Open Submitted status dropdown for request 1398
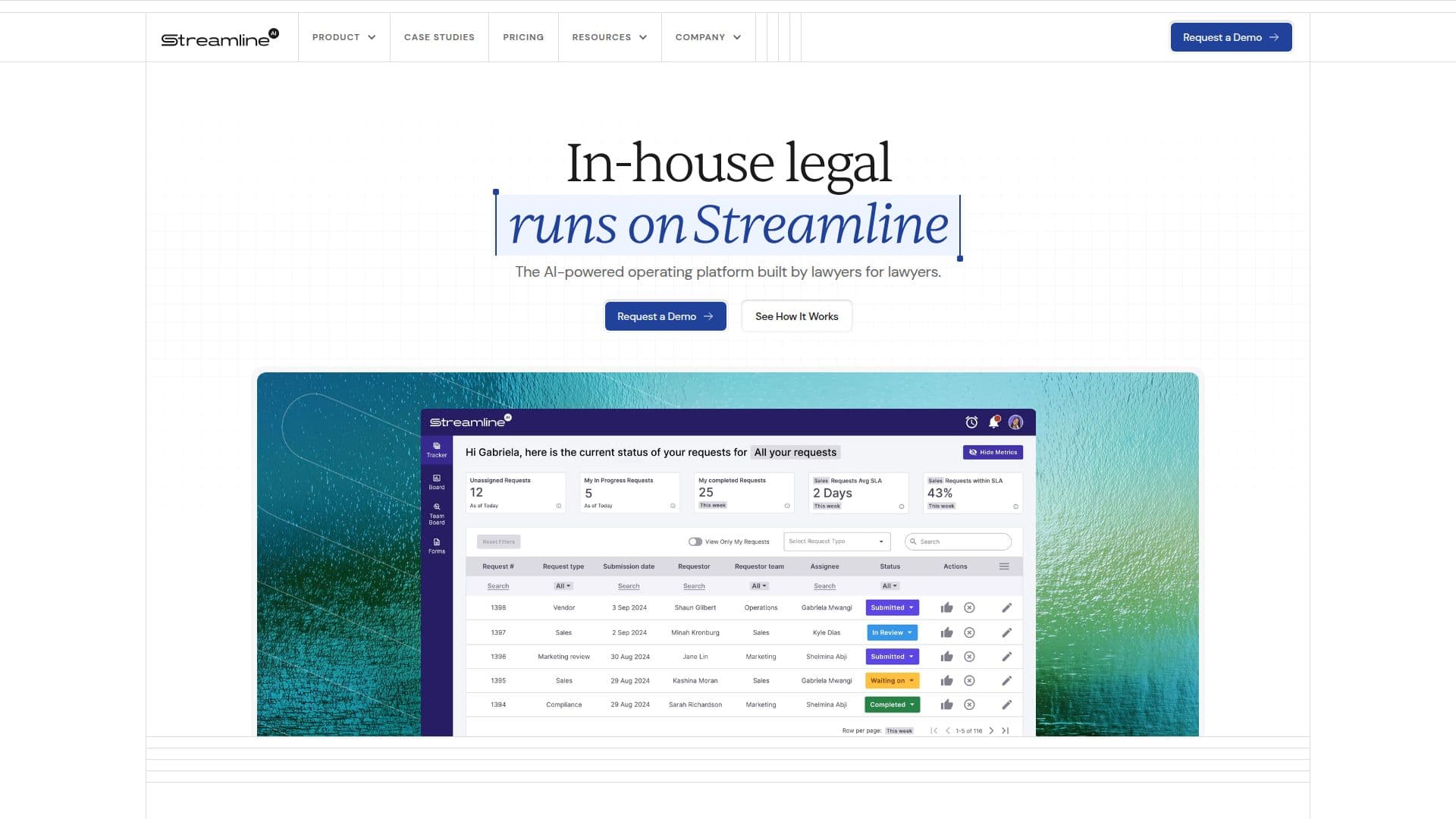 point(892,607)
